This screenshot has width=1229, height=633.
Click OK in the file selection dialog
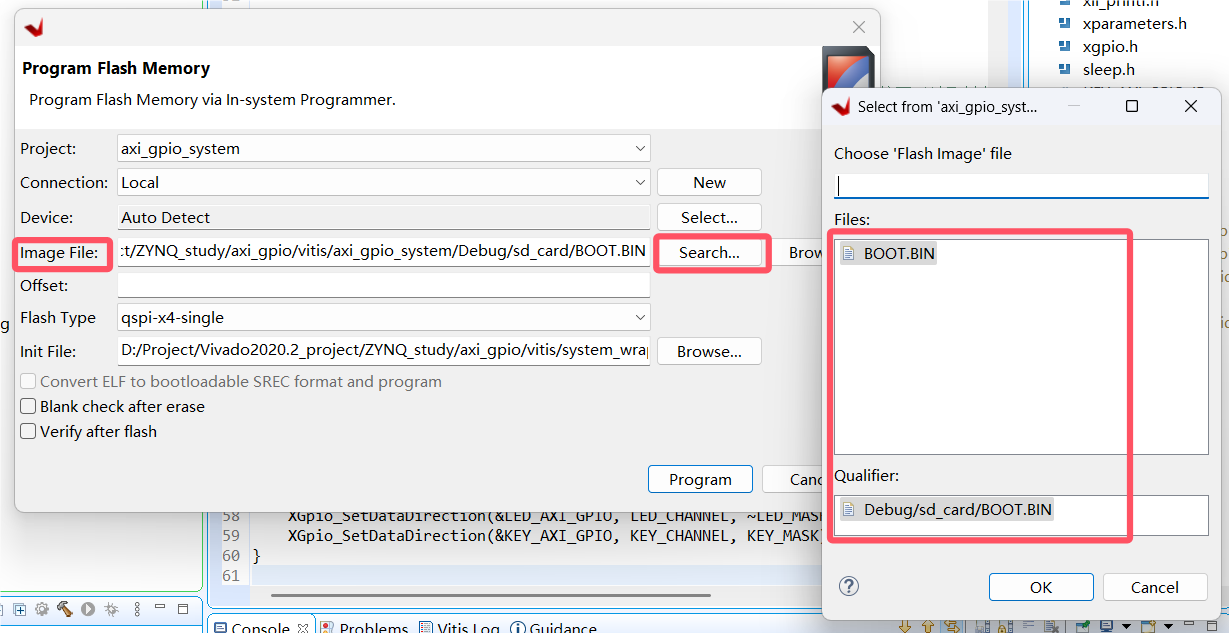point(1041,587)
